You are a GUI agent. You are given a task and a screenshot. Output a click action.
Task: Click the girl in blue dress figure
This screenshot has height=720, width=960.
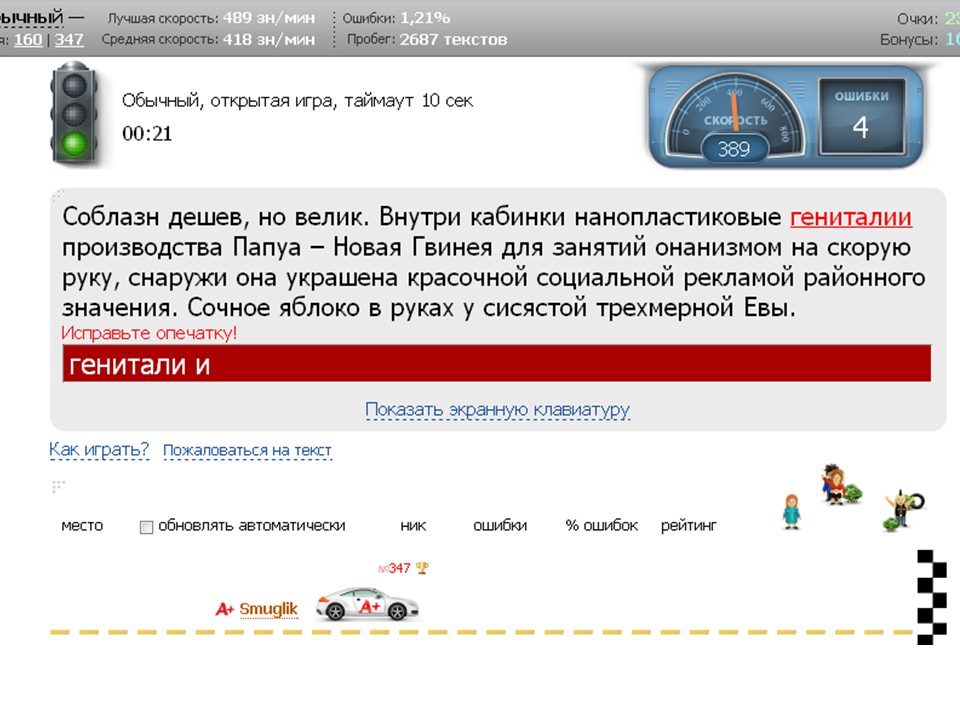tap(792, 512)
